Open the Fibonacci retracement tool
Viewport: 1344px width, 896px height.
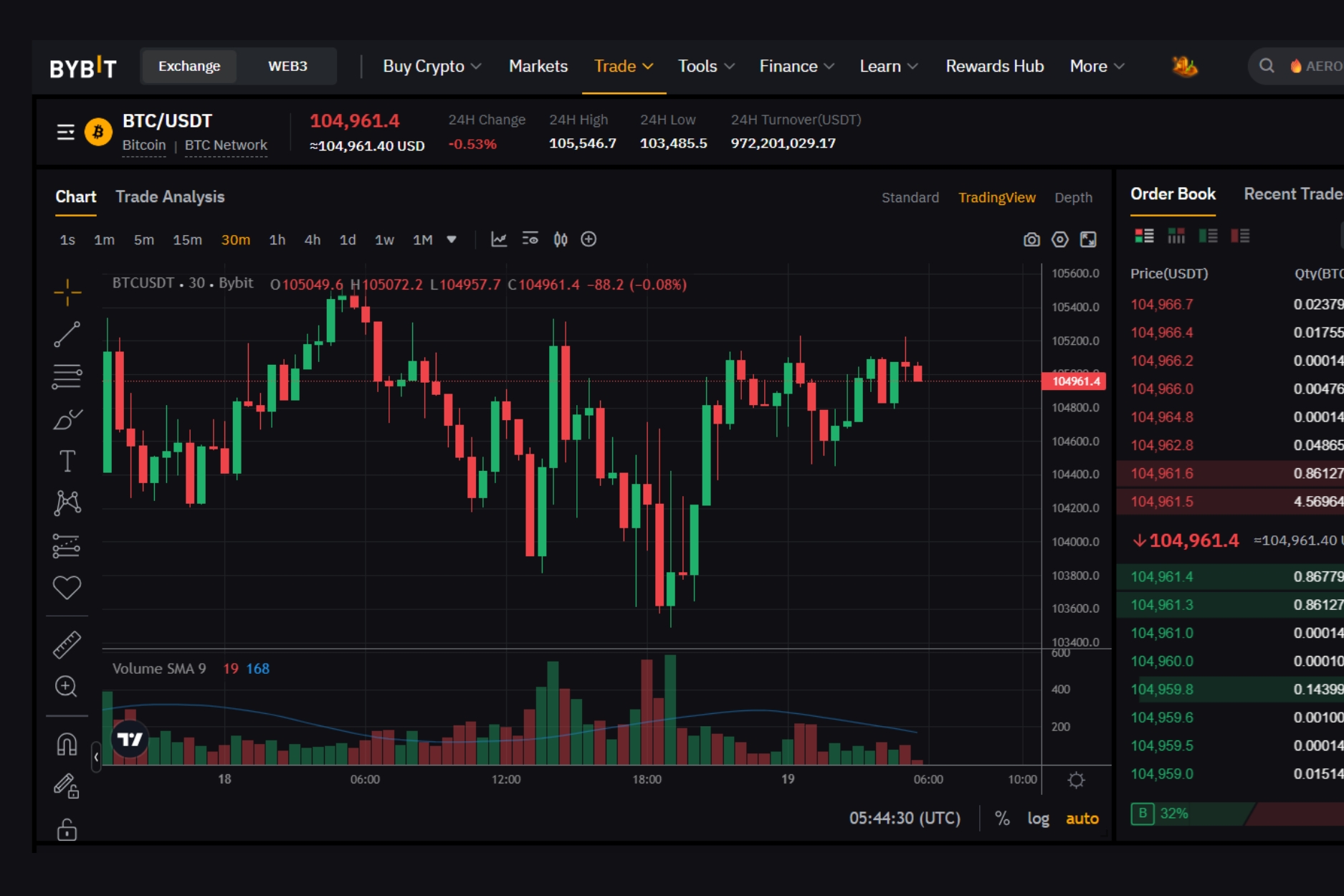(67, 376)
